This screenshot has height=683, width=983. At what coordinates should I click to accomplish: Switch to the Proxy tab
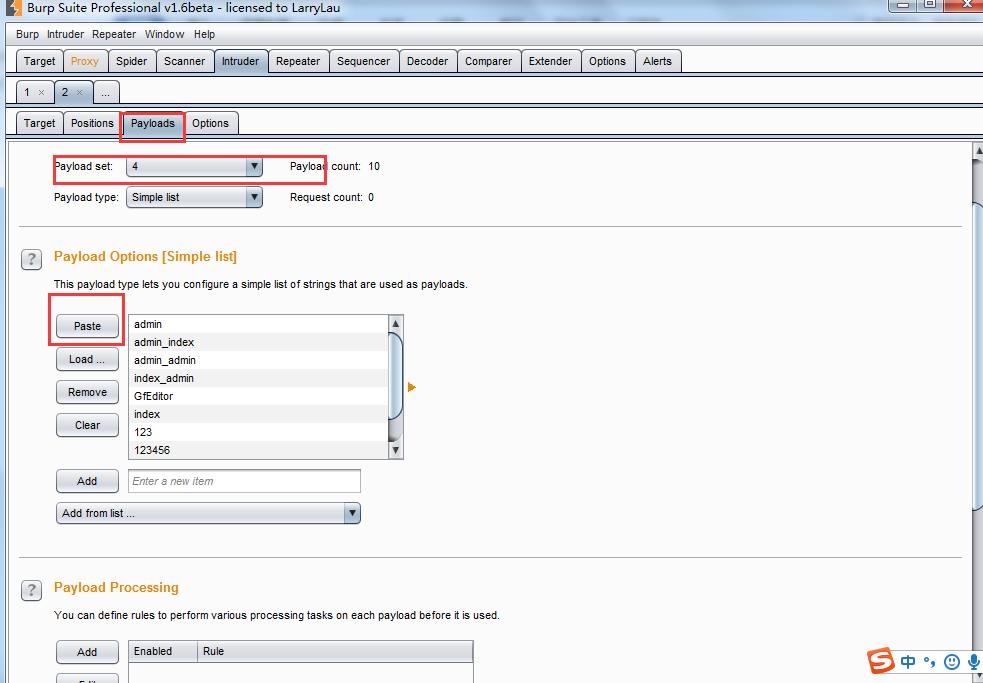point(85,61)
